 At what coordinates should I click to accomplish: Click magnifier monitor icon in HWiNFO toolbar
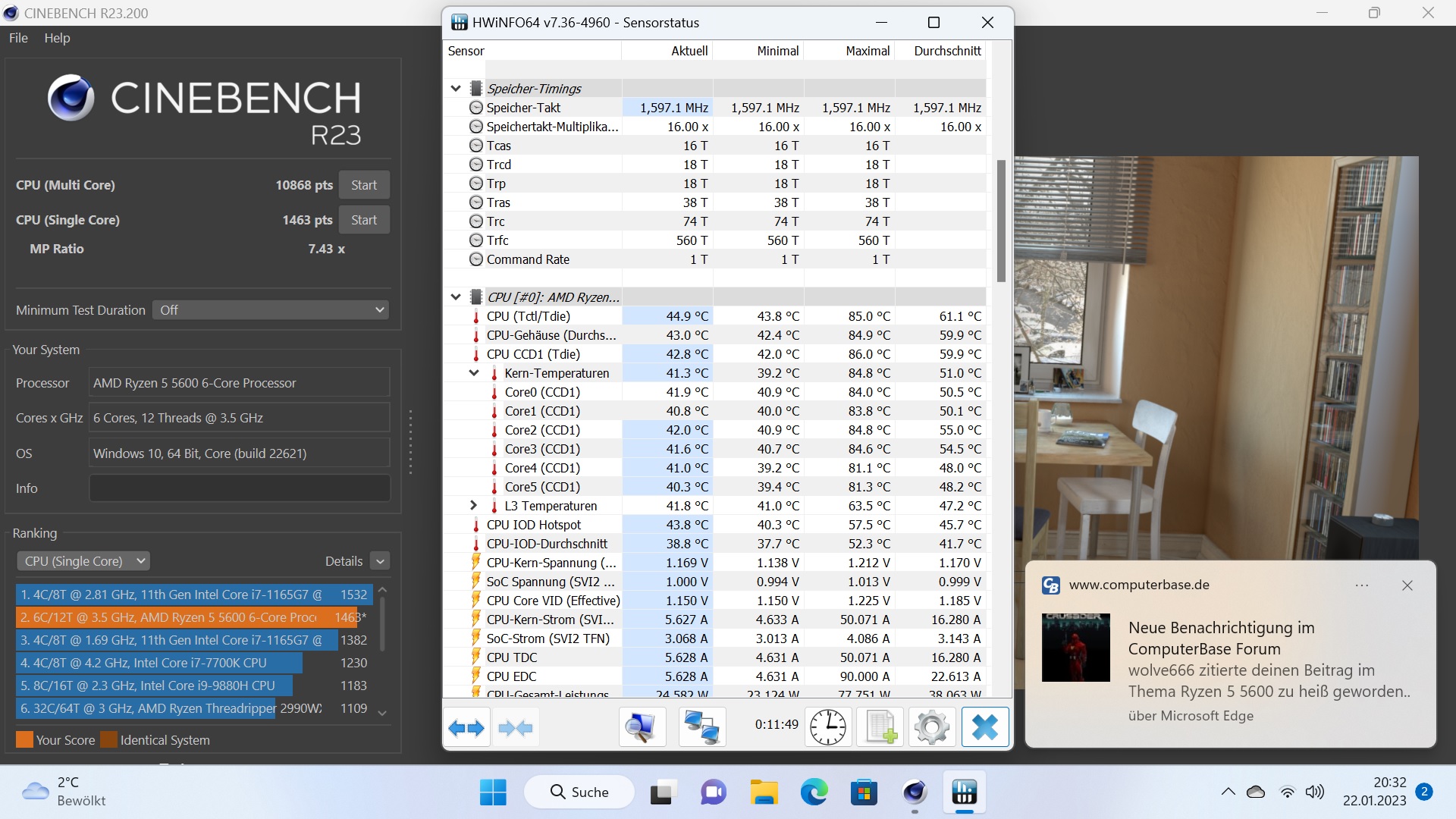(x=642, y=728)
